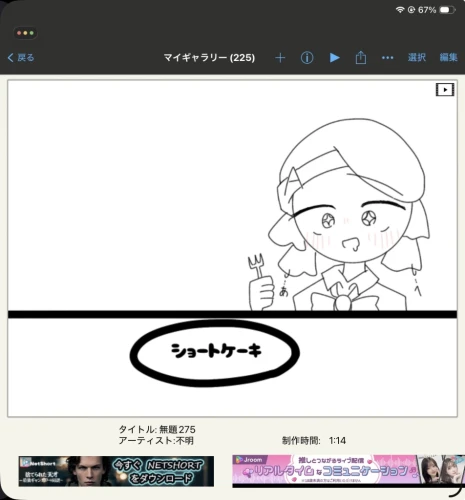Viewport: 465px width, 500px height.
Task: Click the マイギャラリー (225) title
Action: pyautogui.click(x=209, y=58)
